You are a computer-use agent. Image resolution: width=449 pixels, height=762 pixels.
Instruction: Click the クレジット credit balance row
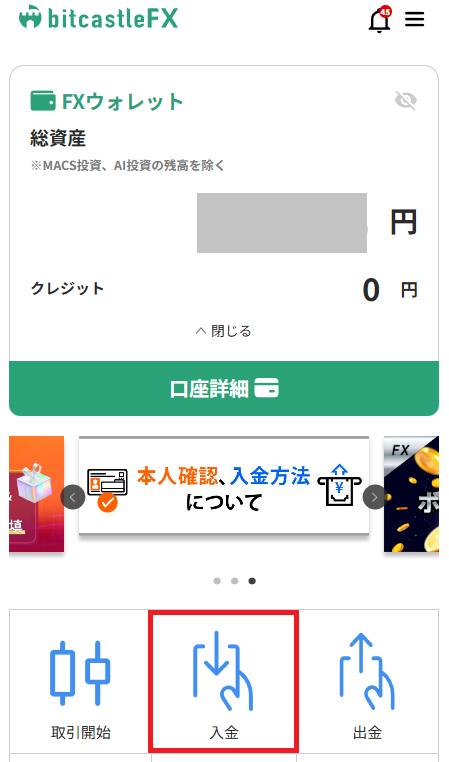click(224, 290)
